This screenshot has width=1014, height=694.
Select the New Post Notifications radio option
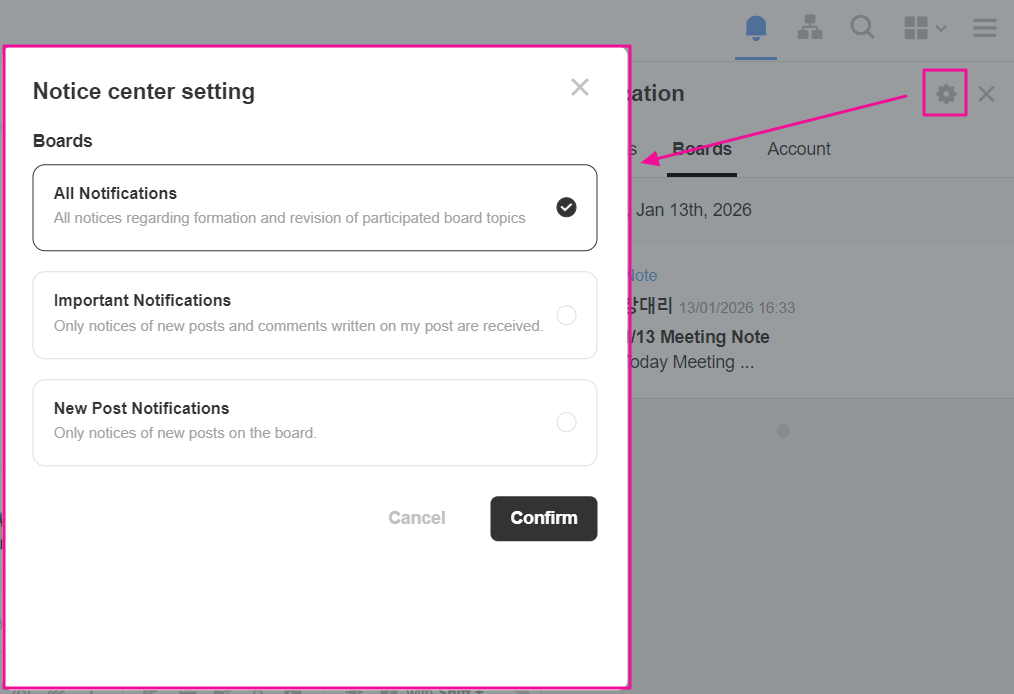pos(566,422)
